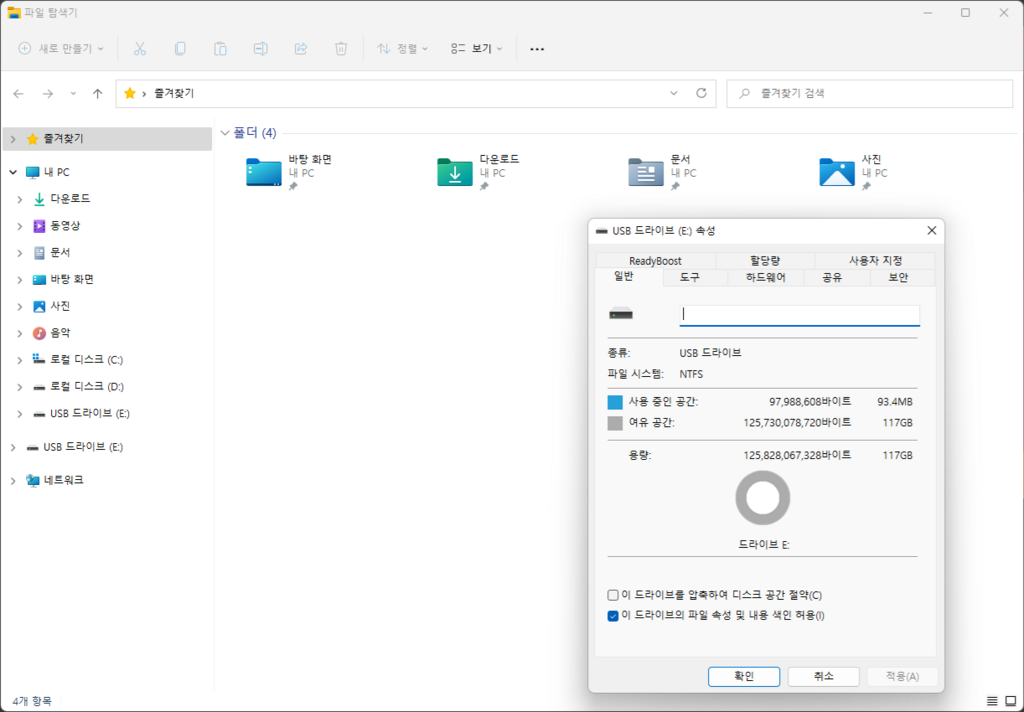Click the 취소 cancel button
The image size is (1024, 712).
pos(823,676)
